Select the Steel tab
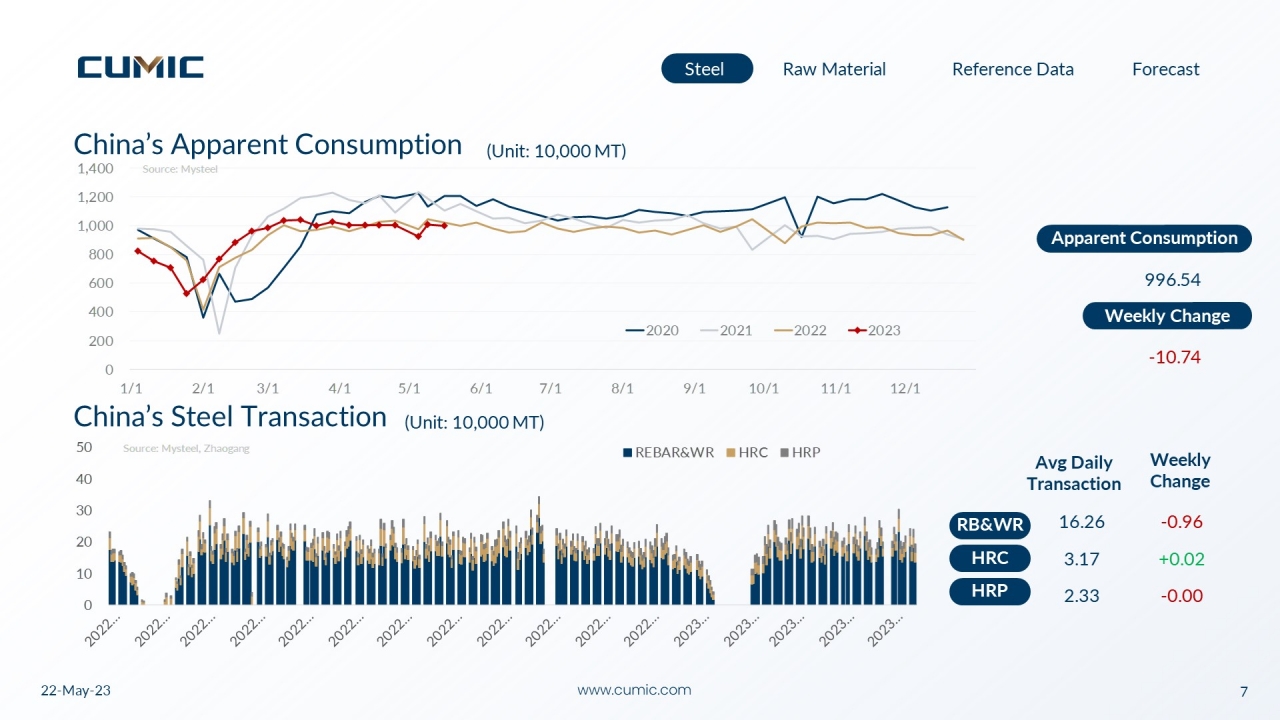Screen dimensions: 1280x720 coord(707,68)
